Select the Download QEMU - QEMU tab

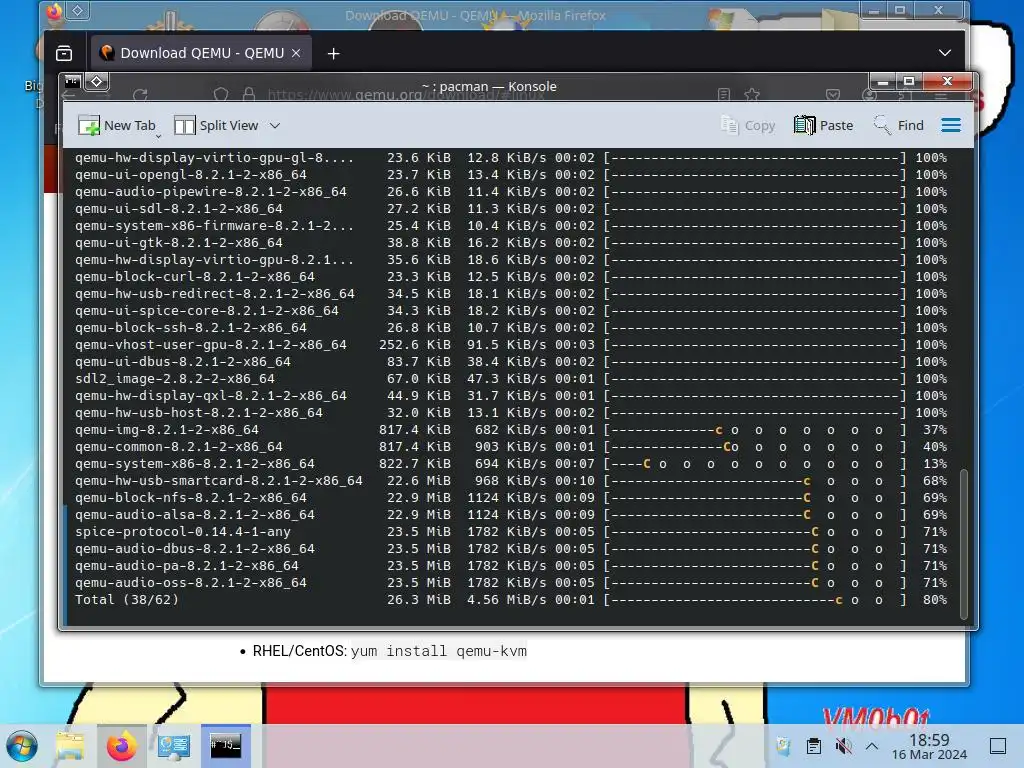click(x=201, y=53)
